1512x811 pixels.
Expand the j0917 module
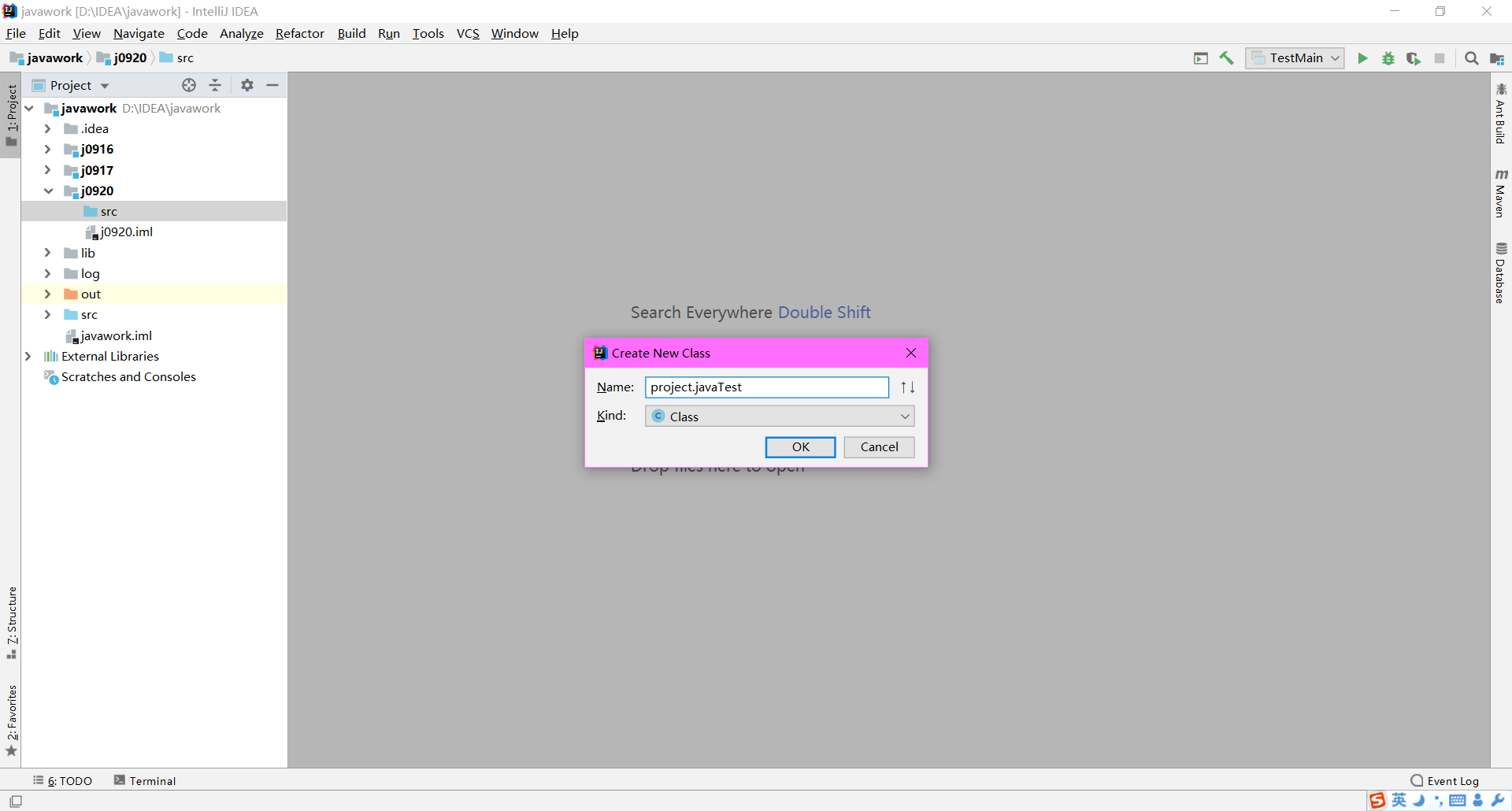point(48,170)
